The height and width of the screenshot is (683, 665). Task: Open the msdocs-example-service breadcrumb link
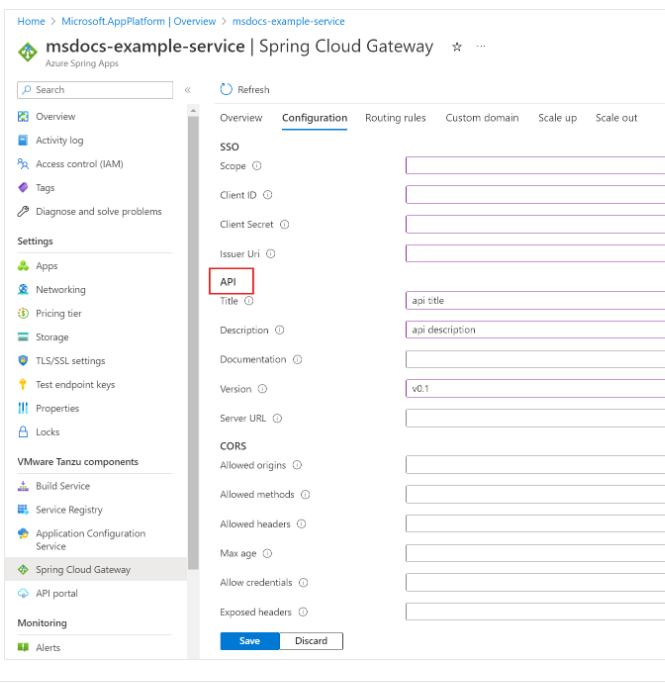click(x=288, y=21)
